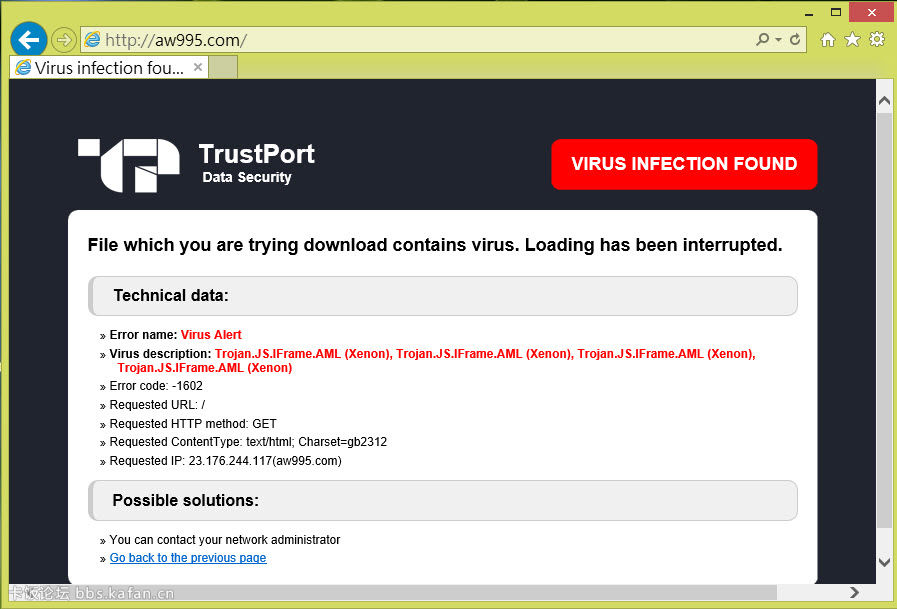Click the Internet Explorer icon beside the URL

pyautogui.click(x=93, y=40)
